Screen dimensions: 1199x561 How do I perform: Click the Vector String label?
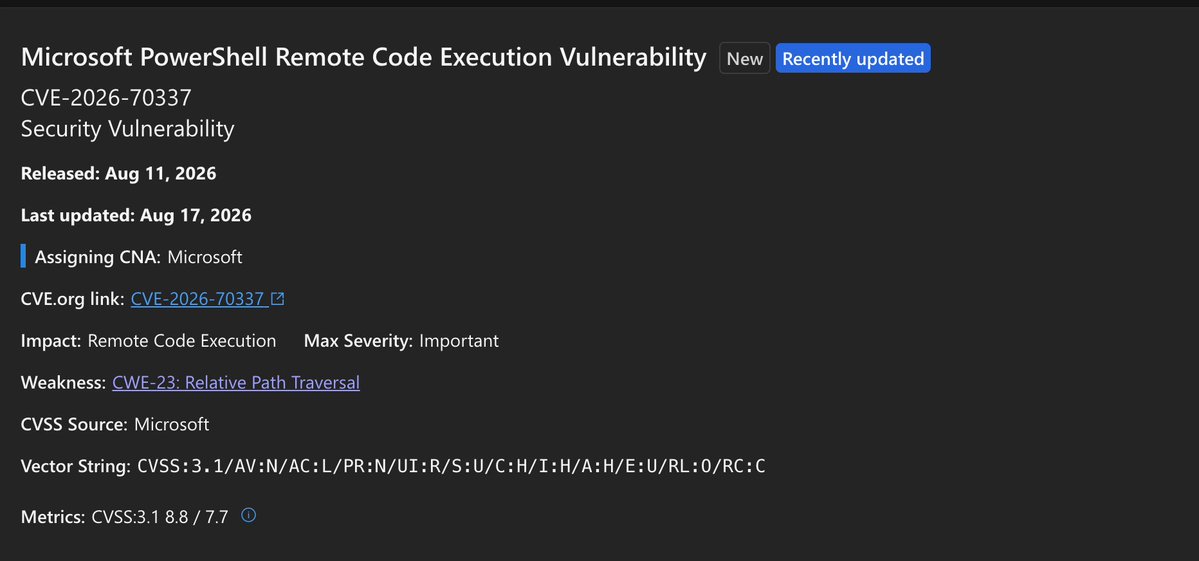coord(76,466)
